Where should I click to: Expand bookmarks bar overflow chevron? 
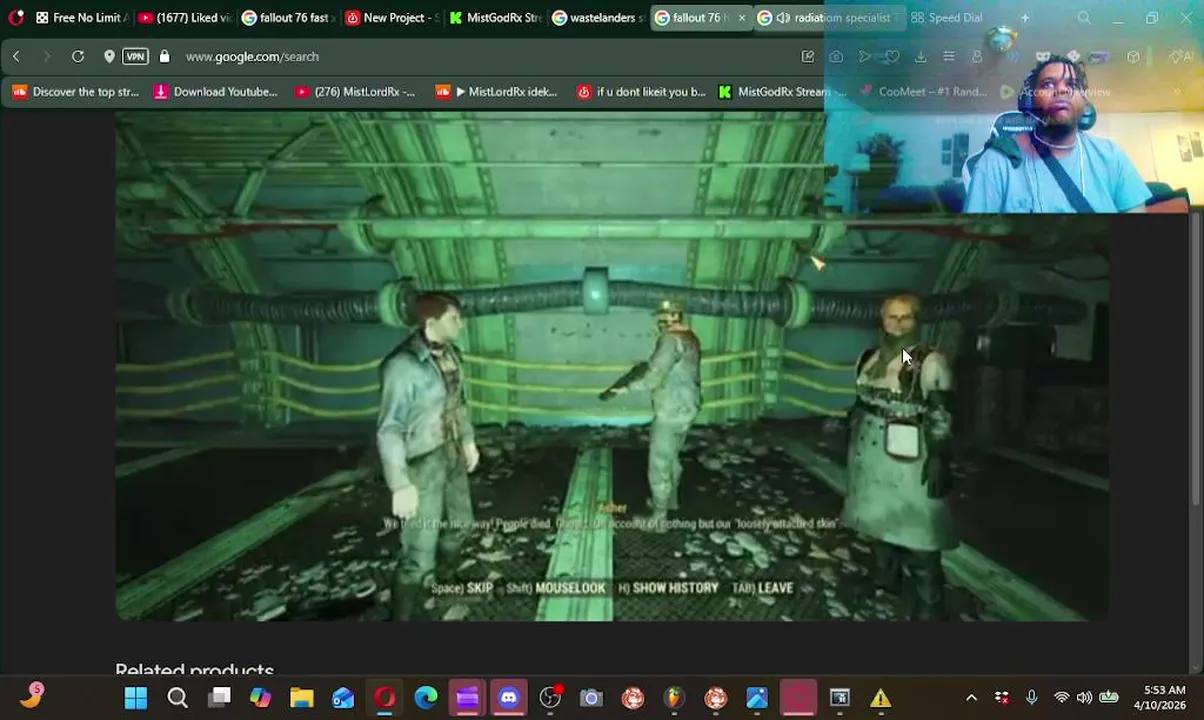(1176, 91)
